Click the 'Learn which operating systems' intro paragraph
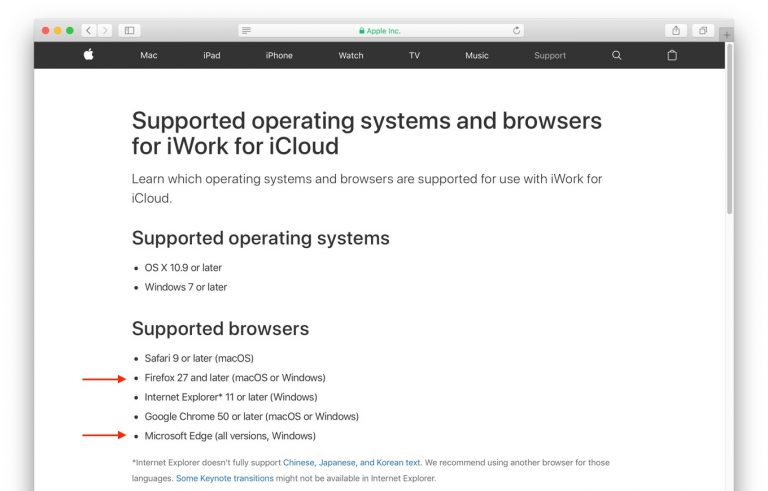This screenshot has height=491, width=768. pyautogui.click(x=367, y=189)
